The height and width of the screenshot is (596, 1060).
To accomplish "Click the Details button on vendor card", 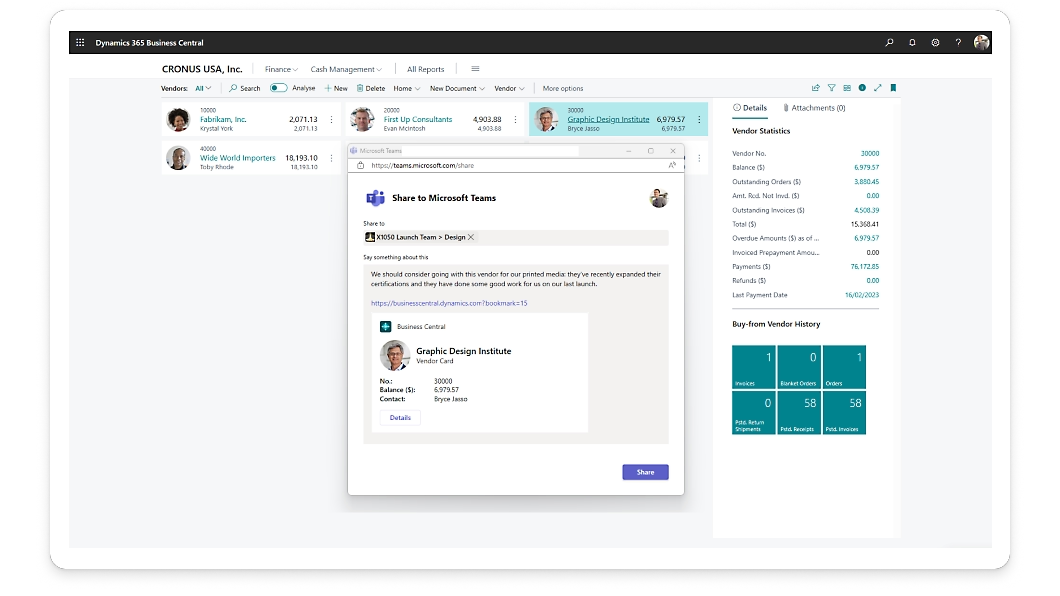I will pyautogui.click(x=400, y=418).
